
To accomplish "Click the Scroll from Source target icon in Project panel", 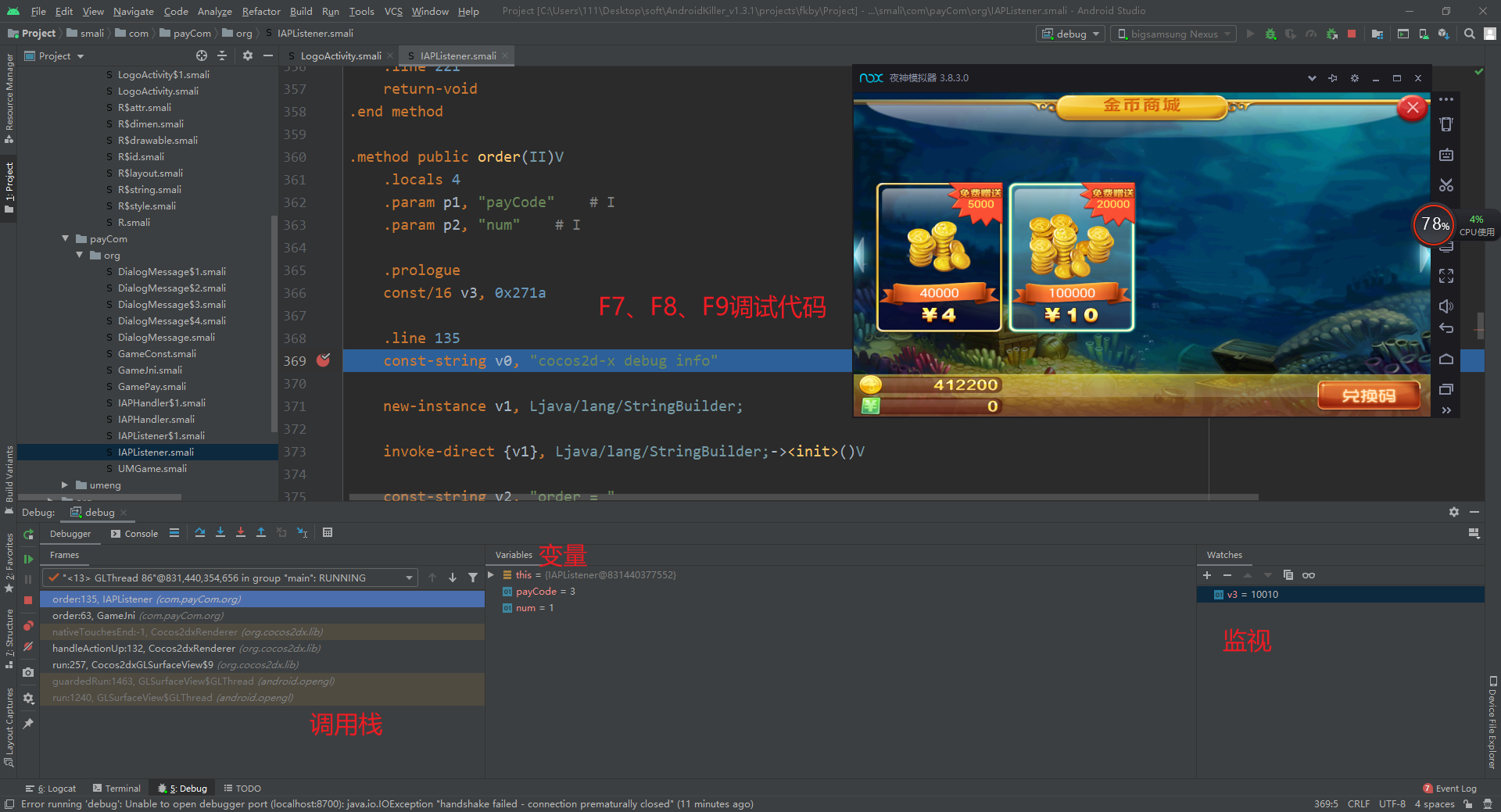I will tap(202, 55).
